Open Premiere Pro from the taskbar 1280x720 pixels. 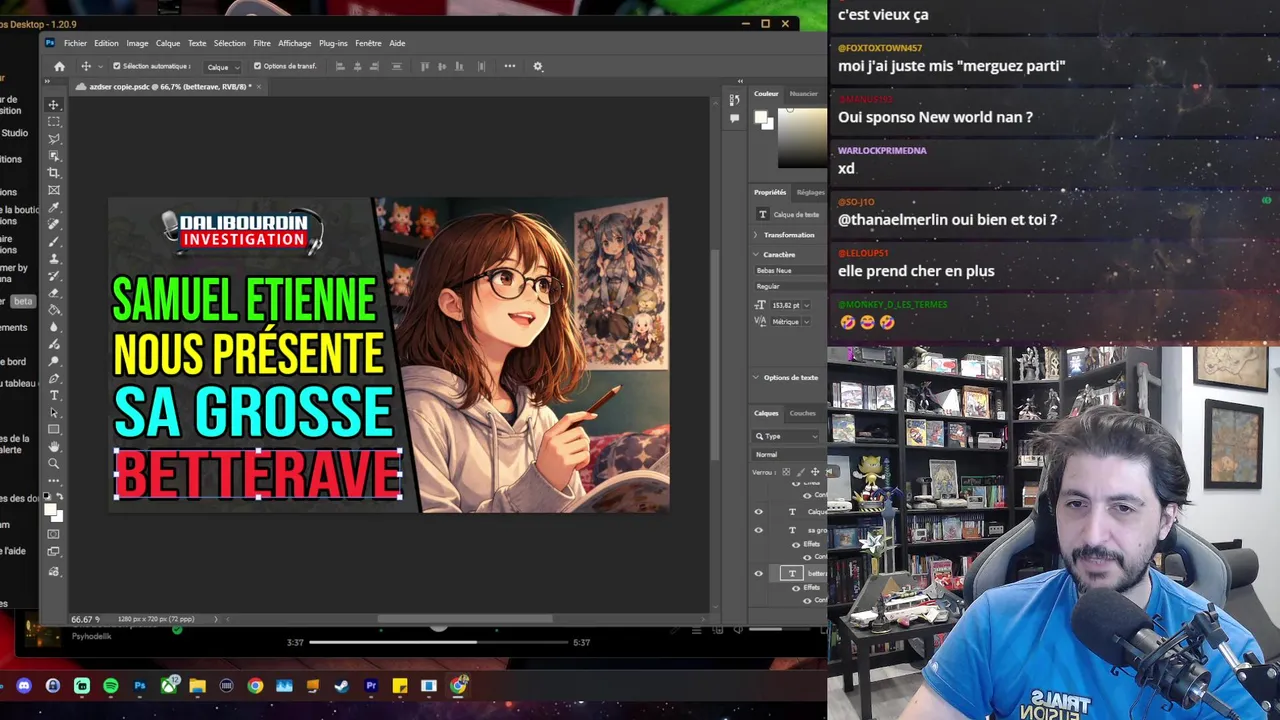coord(371,686)
